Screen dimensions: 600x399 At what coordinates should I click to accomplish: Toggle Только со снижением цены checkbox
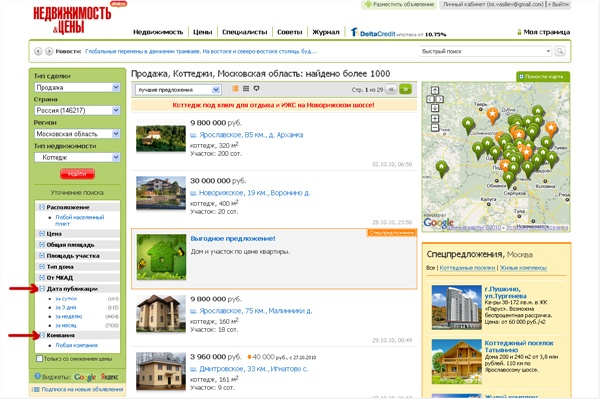[39, 358]
